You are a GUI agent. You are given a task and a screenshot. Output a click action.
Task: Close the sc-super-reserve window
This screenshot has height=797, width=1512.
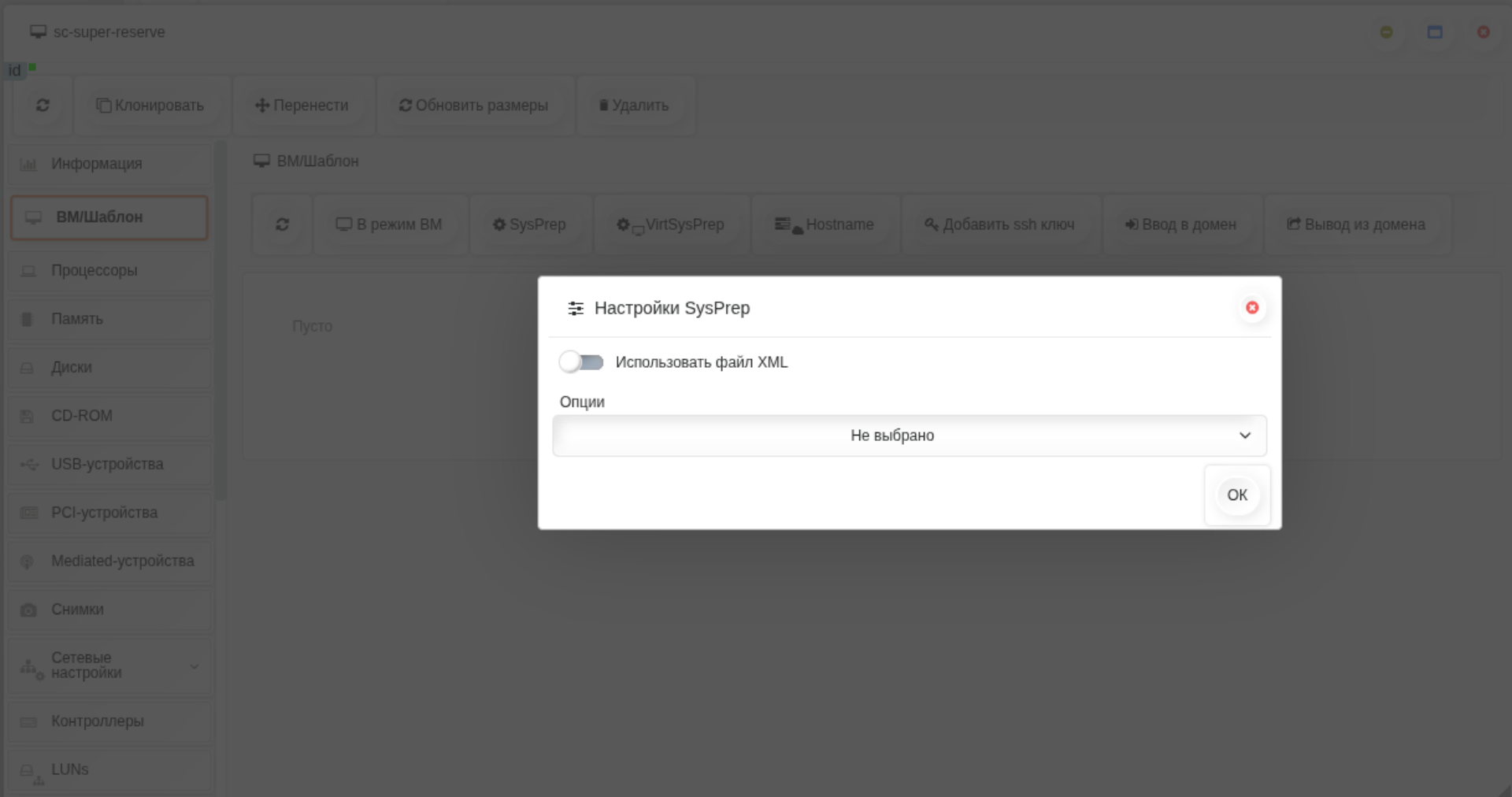click(x=1483, y=32)
